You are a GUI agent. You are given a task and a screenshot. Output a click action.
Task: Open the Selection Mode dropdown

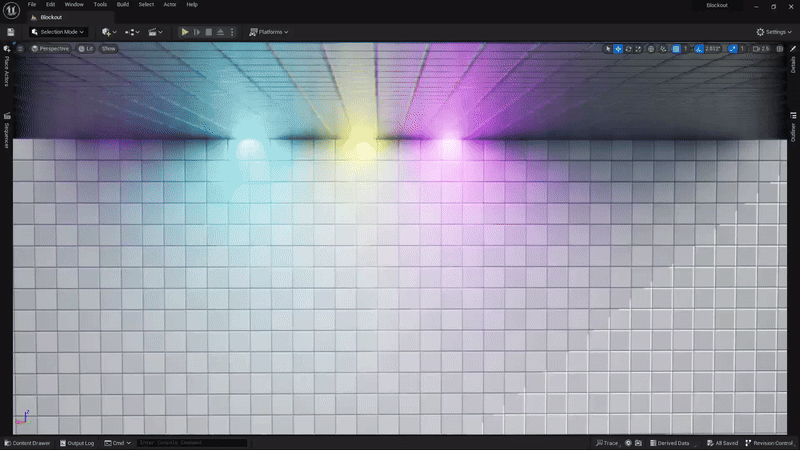coord(61,32)
